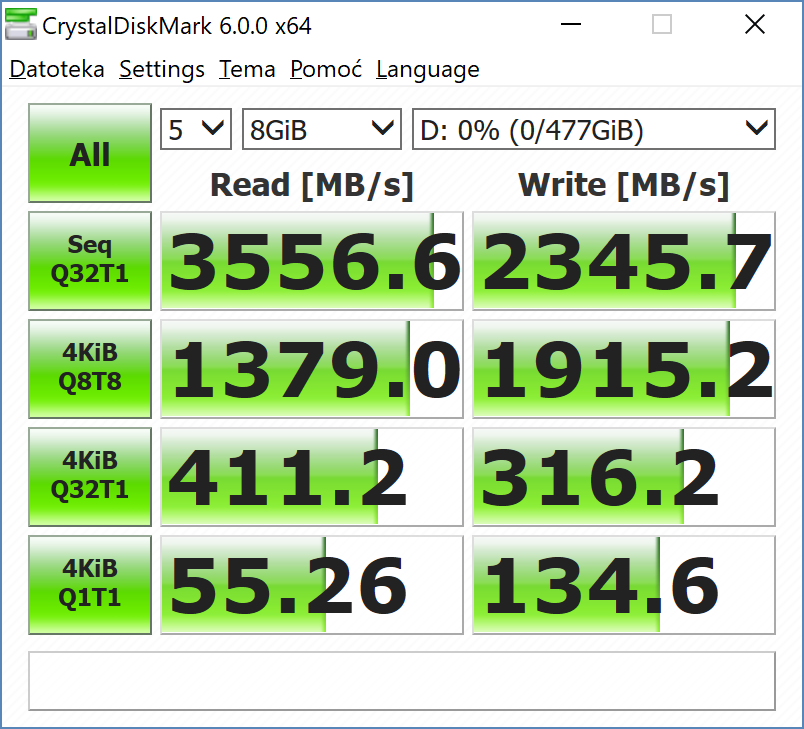Click the Q1T1 write result 134.6

tap(624, 585)
